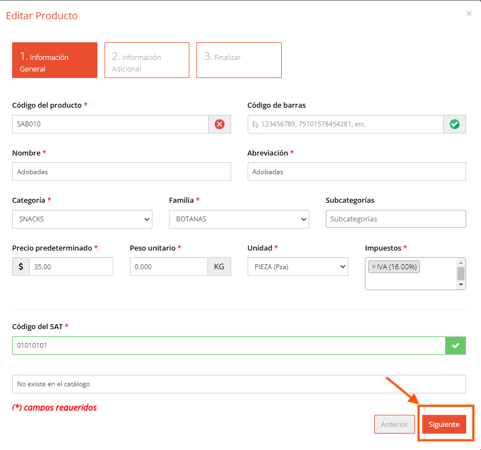Click the KG weight unit addon
This screenshot has width=481, height=450.
click(x=219, y=267)
